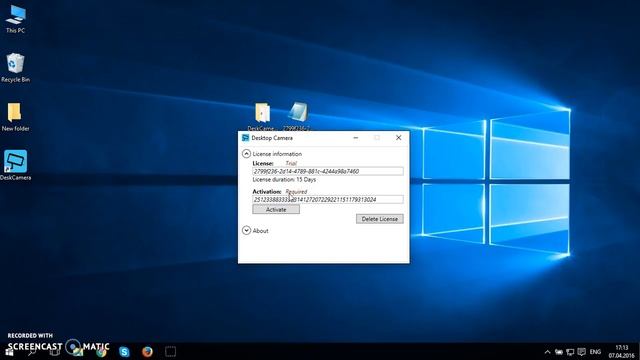Click the 'License duration: 15 Days' text
The image size is (640, 360).
(284, 180)
